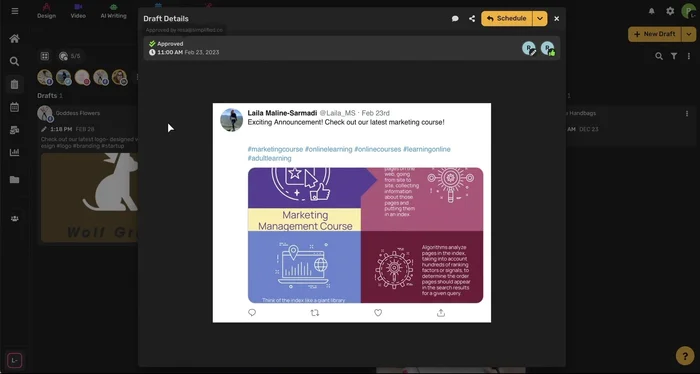
Task: Click the approver avatar with thumbs-up badge
Action: (x=548, y=48)
